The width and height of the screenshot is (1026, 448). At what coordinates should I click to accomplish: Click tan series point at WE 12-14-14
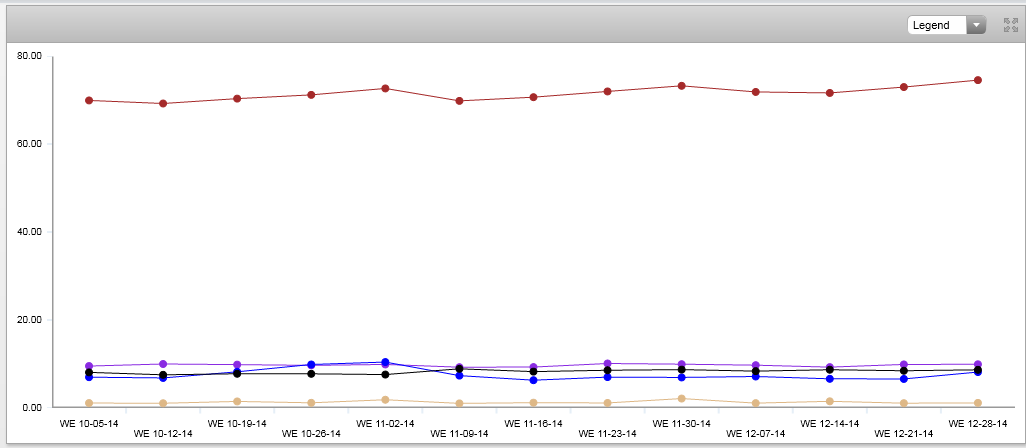[x=830, y=401]
